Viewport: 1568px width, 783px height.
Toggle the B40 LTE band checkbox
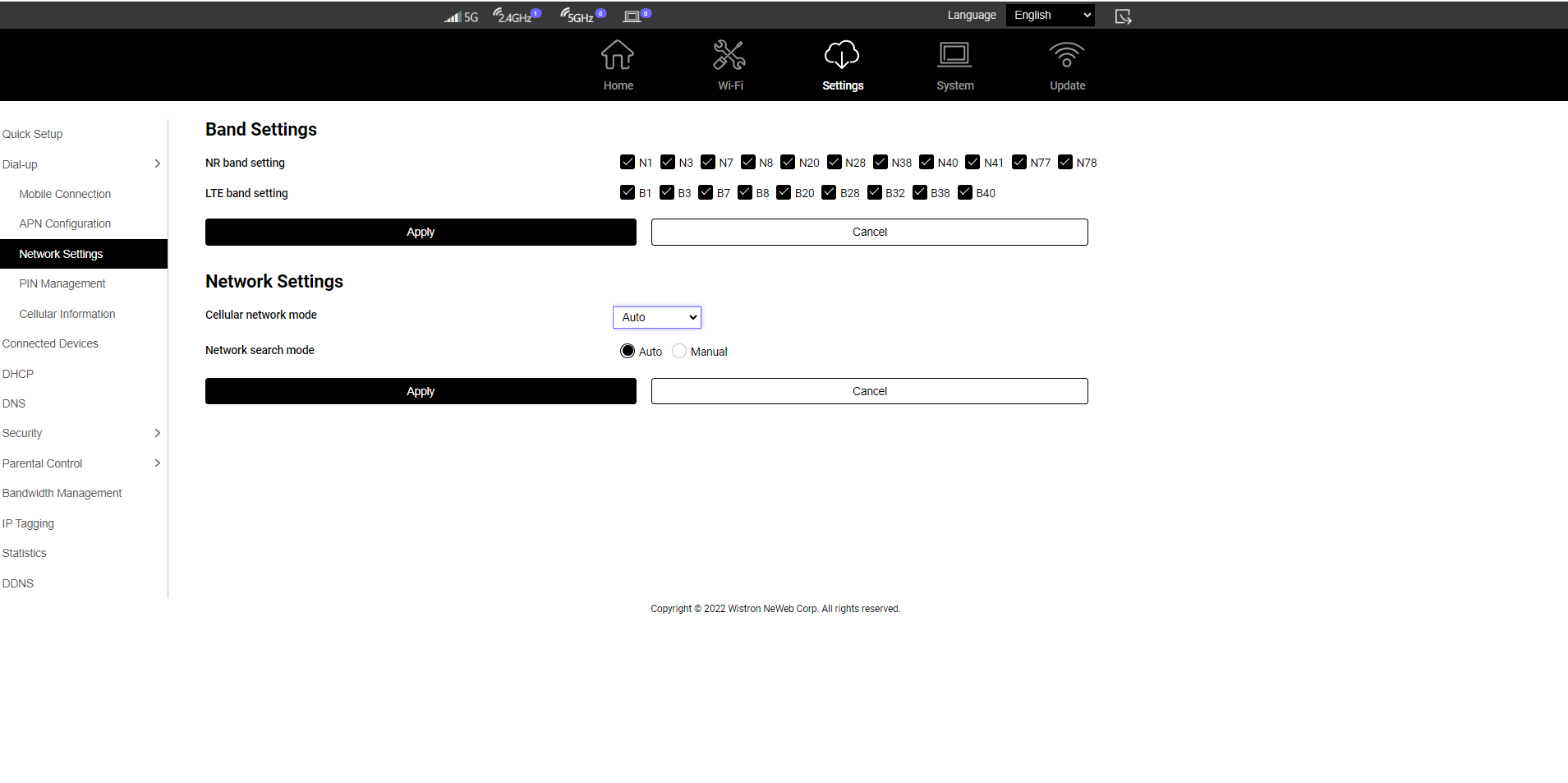click(x=965, y=192)
